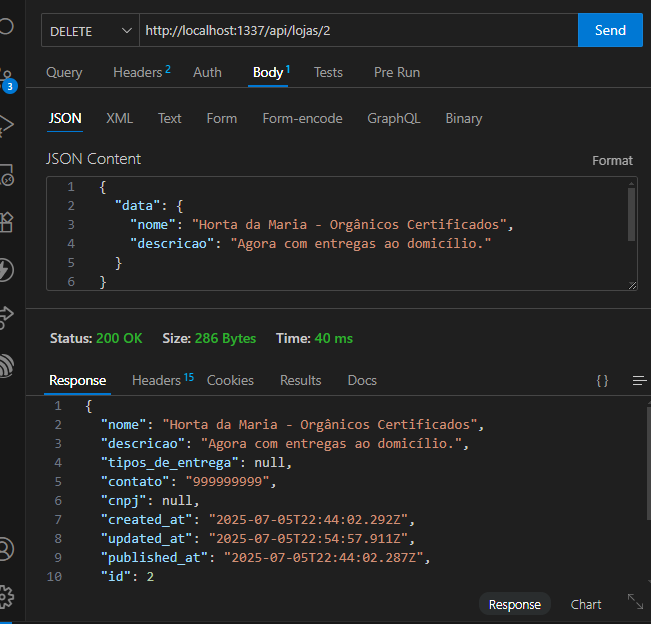
Task: Switch to Chart view
Action: 586,604
